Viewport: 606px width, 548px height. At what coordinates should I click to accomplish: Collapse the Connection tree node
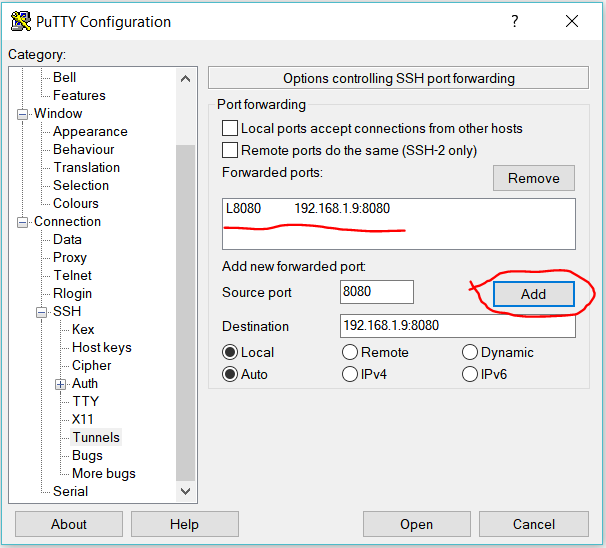[x=22, y=223]
